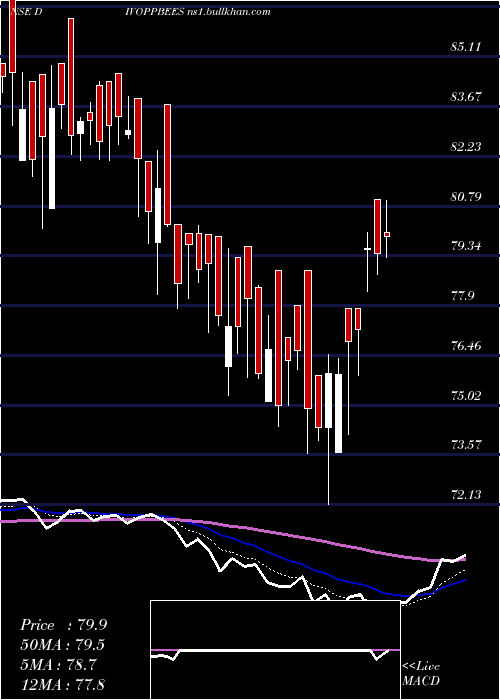
Task: Click the 75.02 price axis label
Action: pyautogui.click(x=466, y=395)
